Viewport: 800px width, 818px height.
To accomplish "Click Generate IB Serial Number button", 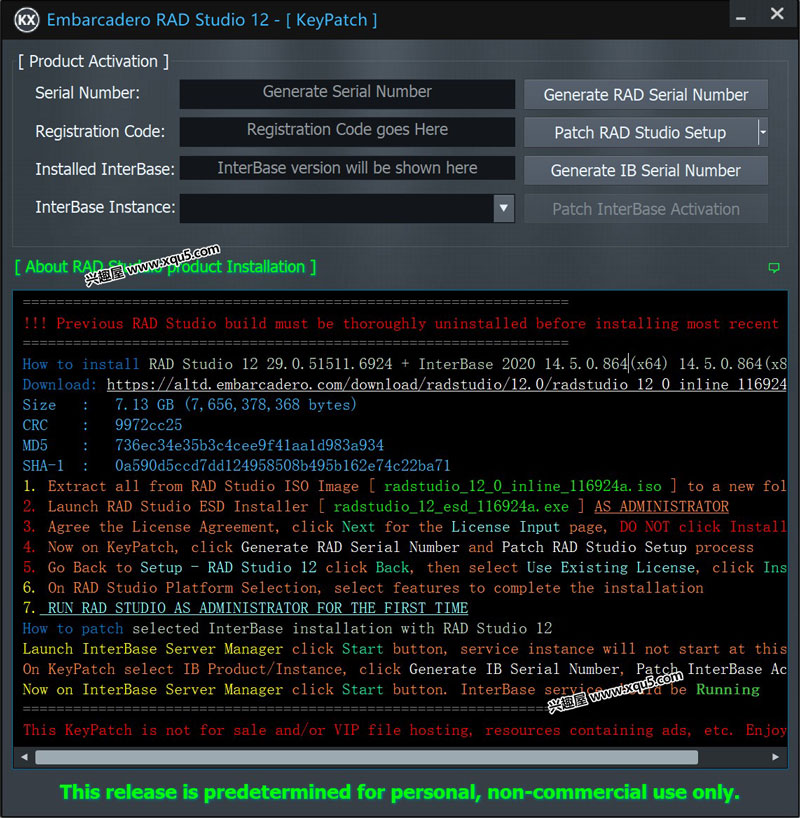I will pos(646,171).
